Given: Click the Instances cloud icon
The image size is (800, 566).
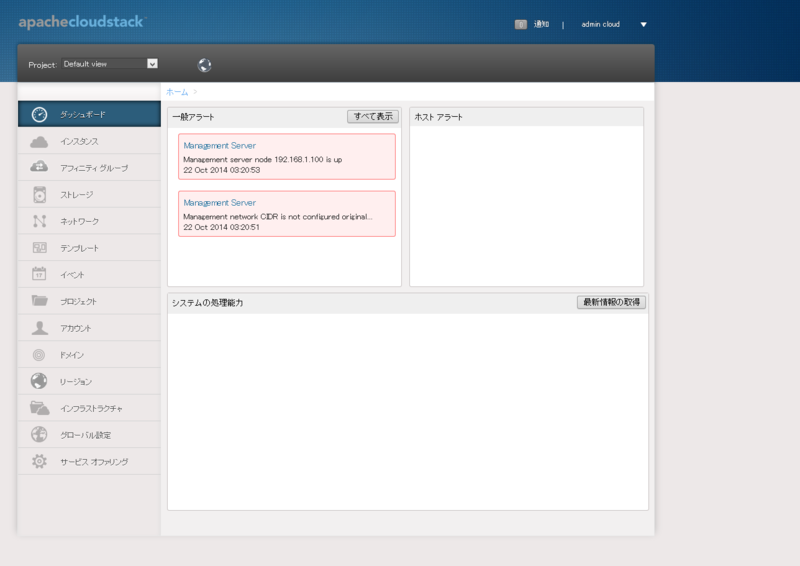Looking at the screenshot, I should 39,141.
